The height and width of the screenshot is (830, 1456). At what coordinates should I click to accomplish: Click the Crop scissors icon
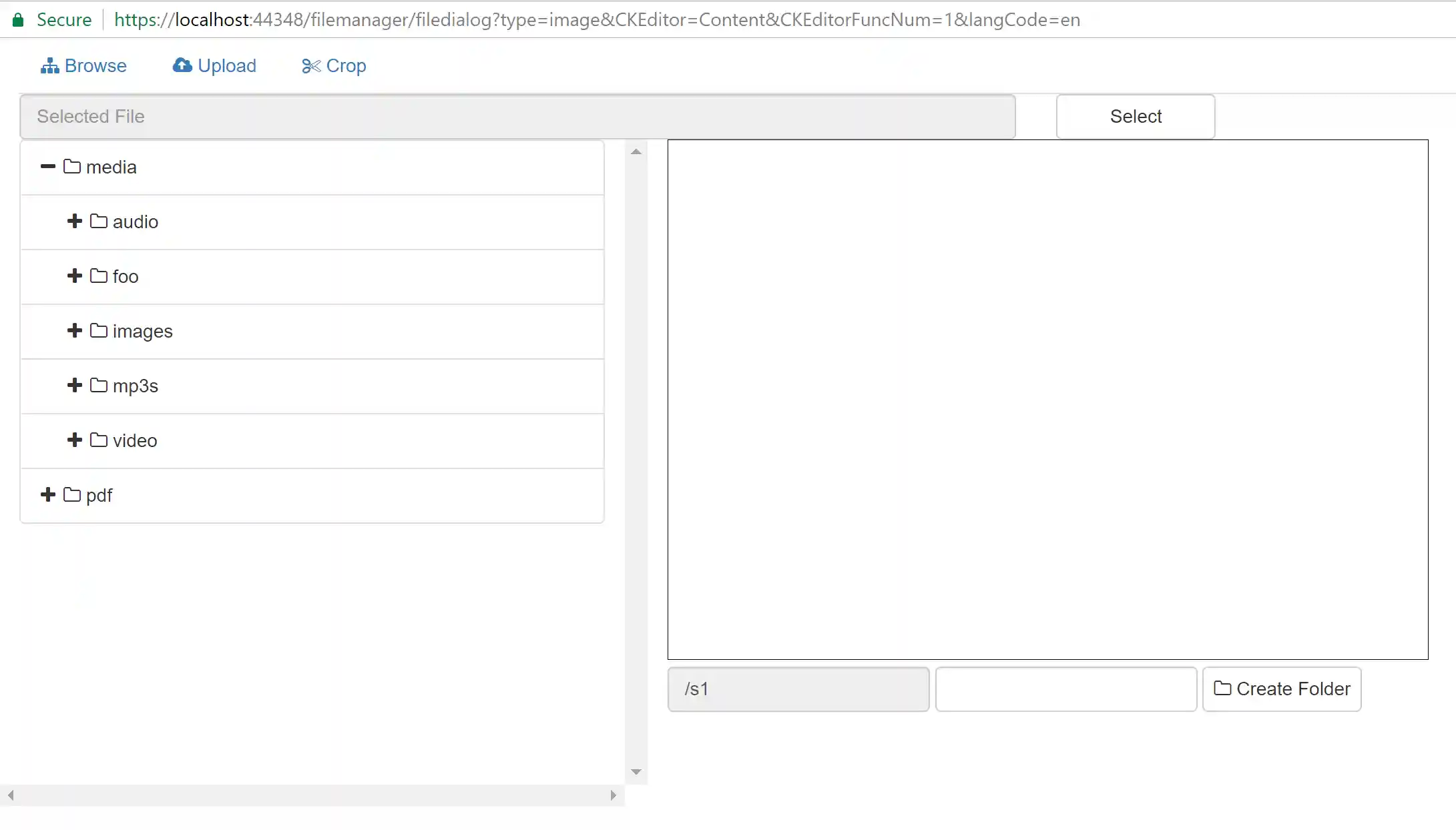tap(311, 65)
